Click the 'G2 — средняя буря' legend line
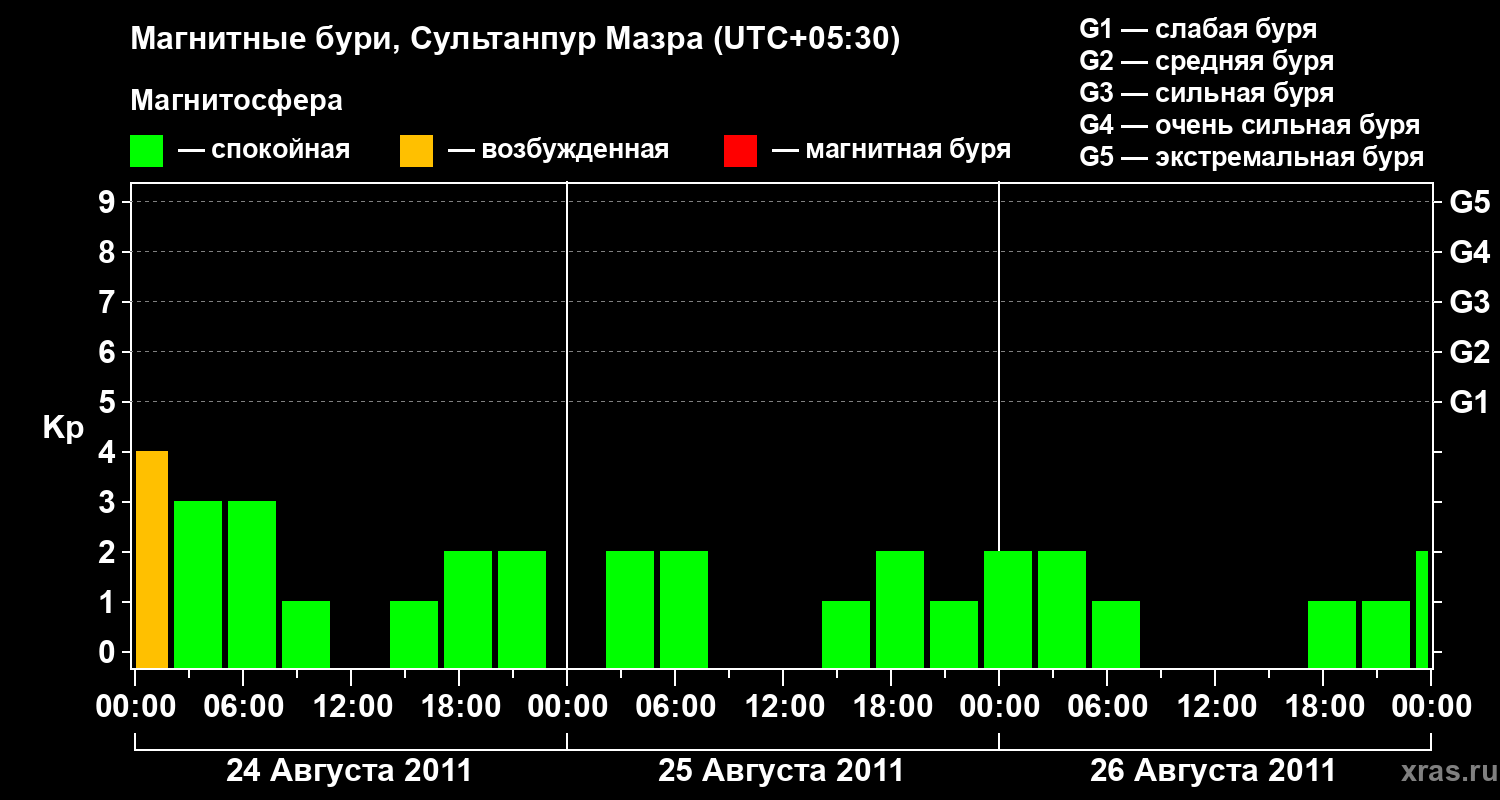Viewport: 1500px width, 800px height. click(1207, 61)
